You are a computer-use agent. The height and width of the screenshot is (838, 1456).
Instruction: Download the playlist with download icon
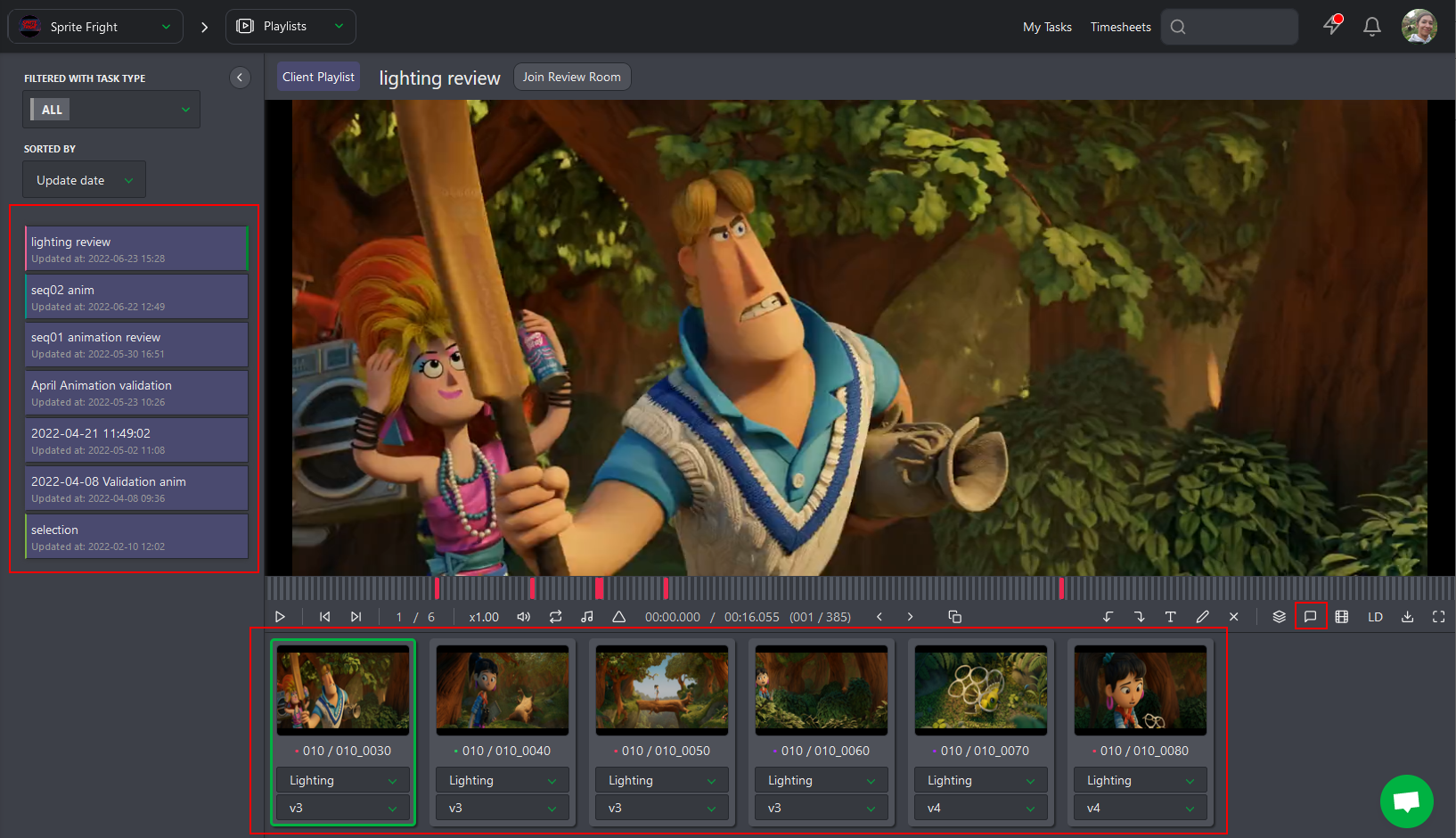coord(1408,617)
